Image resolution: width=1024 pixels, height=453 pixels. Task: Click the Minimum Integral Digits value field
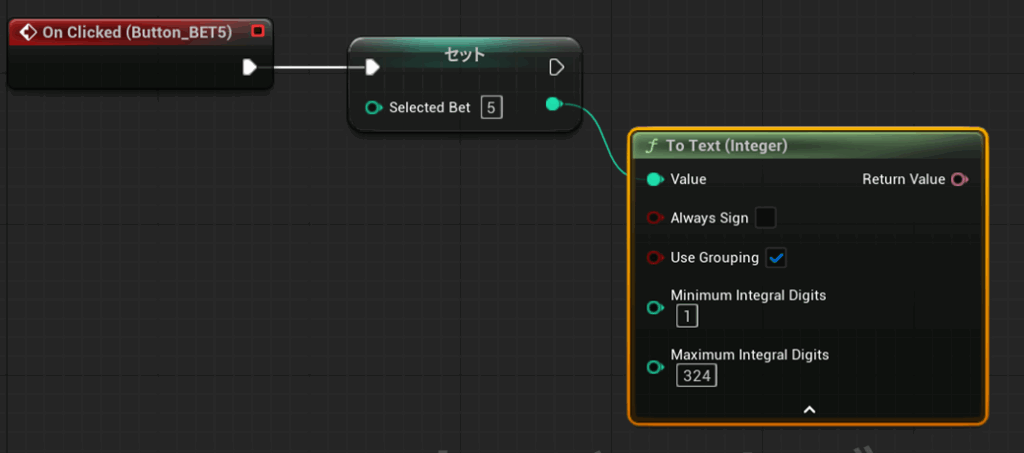[687, 317]
